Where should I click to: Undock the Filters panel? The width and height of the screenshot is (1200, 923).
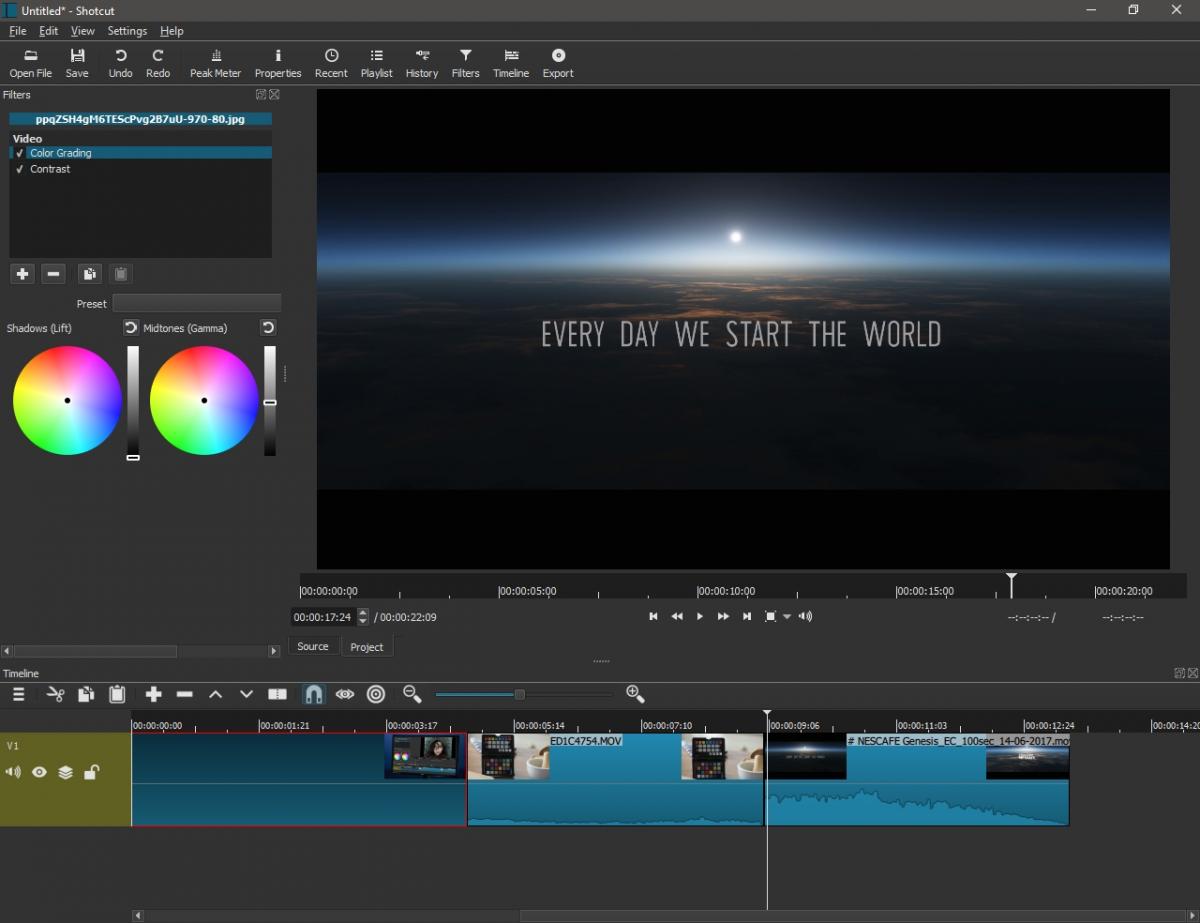(261, 95)
